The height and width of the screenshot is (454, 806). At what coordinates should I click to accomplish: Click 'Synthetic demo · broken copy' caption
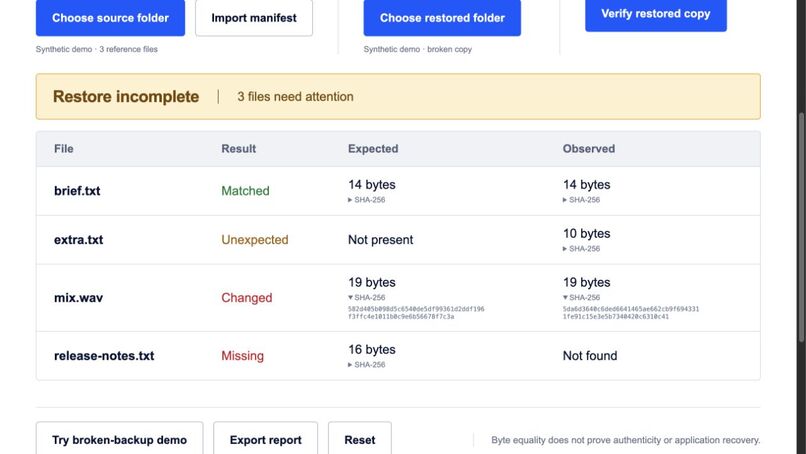(417, 49)
